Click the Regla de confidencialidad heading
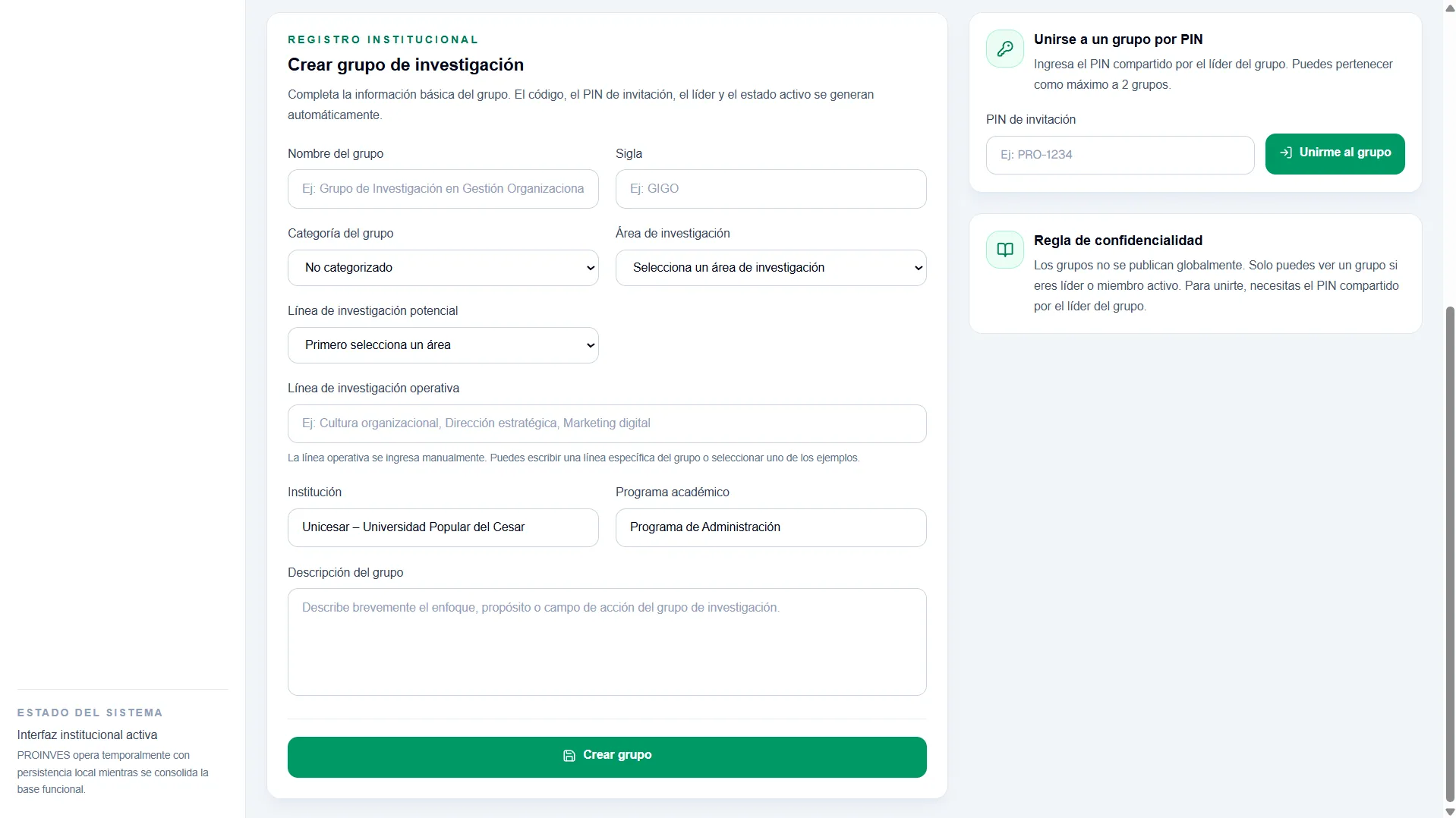The image size is (1456, 818). [1118, 241]
